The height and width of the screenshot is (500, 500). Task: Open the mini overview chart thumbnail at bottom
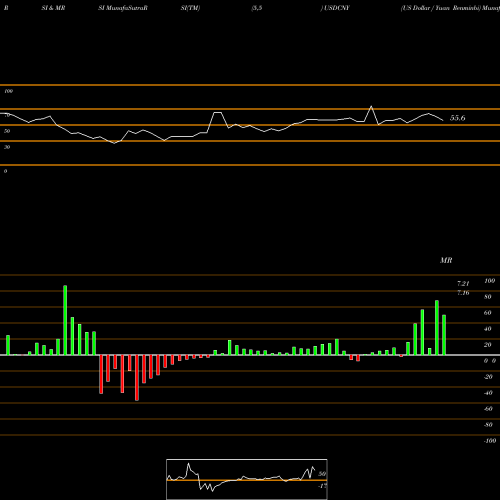(x=247, y=479)
